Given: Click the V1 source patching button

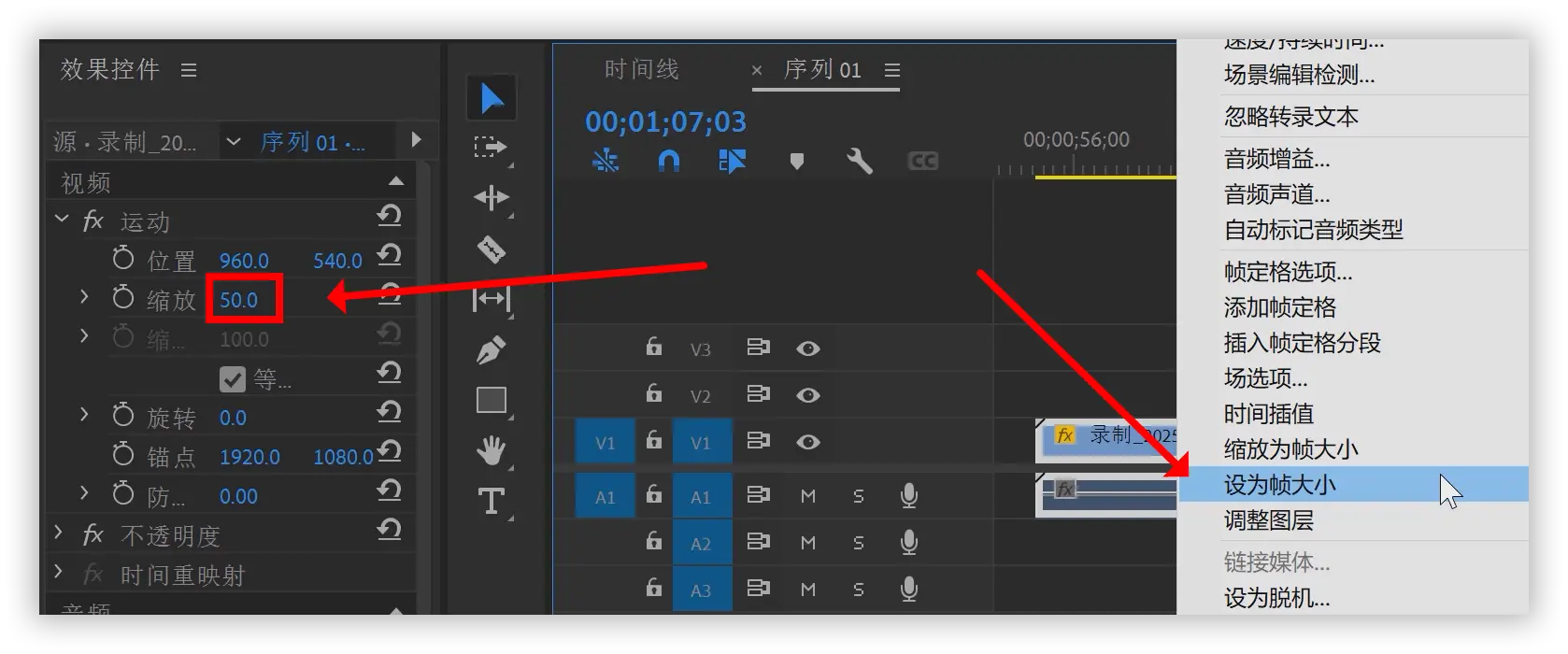Looking at the screenshot, I should pyautogui.click(x=606, y=442).
